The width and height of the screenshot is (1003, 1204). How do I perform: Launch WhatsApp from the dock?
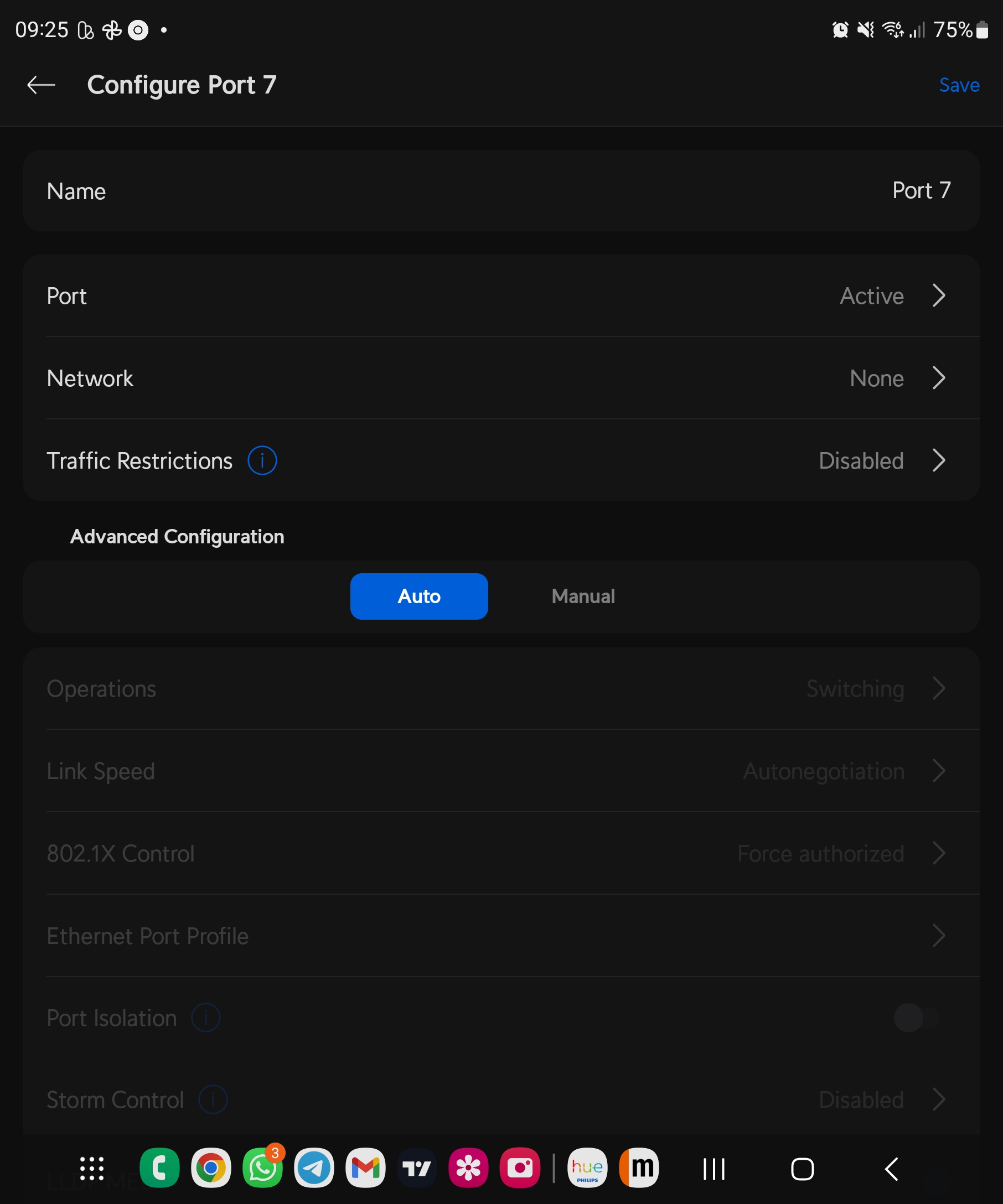point(262,1168)
